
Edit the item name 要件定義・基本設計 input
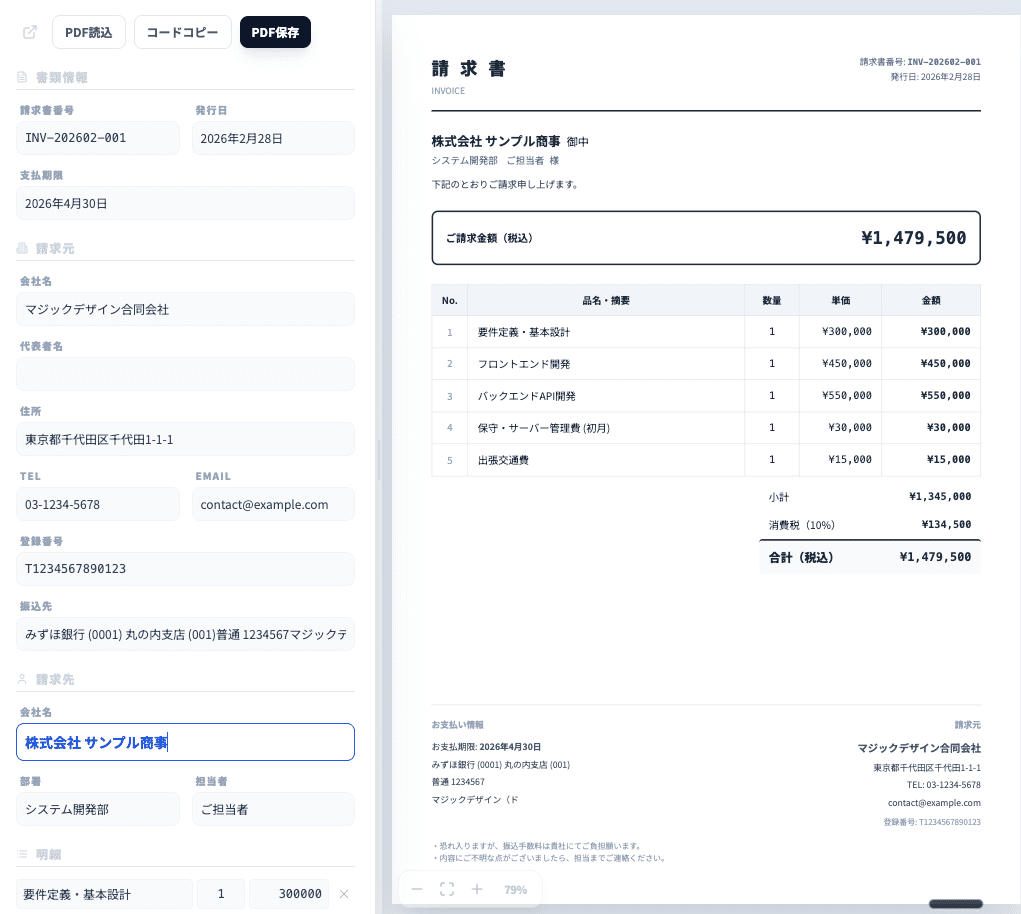104,894
